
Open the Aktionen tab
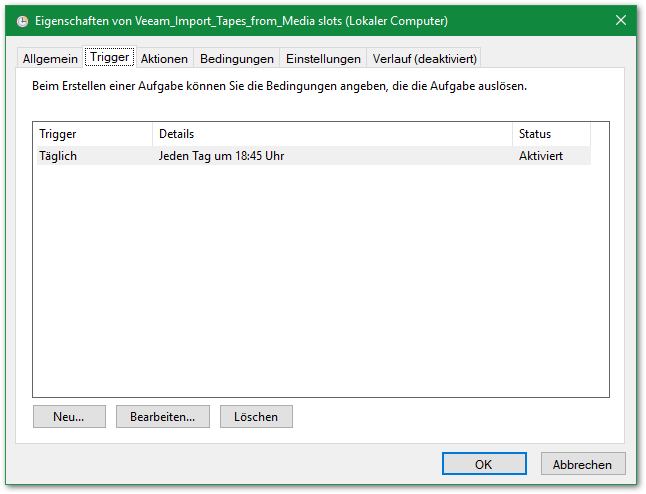[x=164, y=59]
